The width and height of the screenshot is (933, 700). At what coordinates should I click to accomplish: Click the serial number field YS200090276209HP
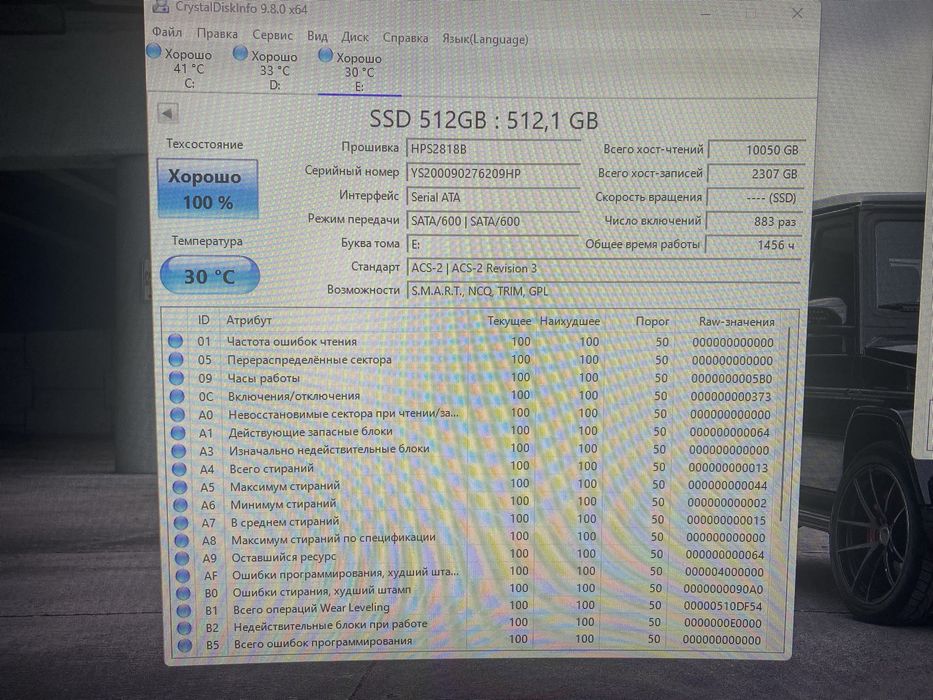click(x=493, y=173)
